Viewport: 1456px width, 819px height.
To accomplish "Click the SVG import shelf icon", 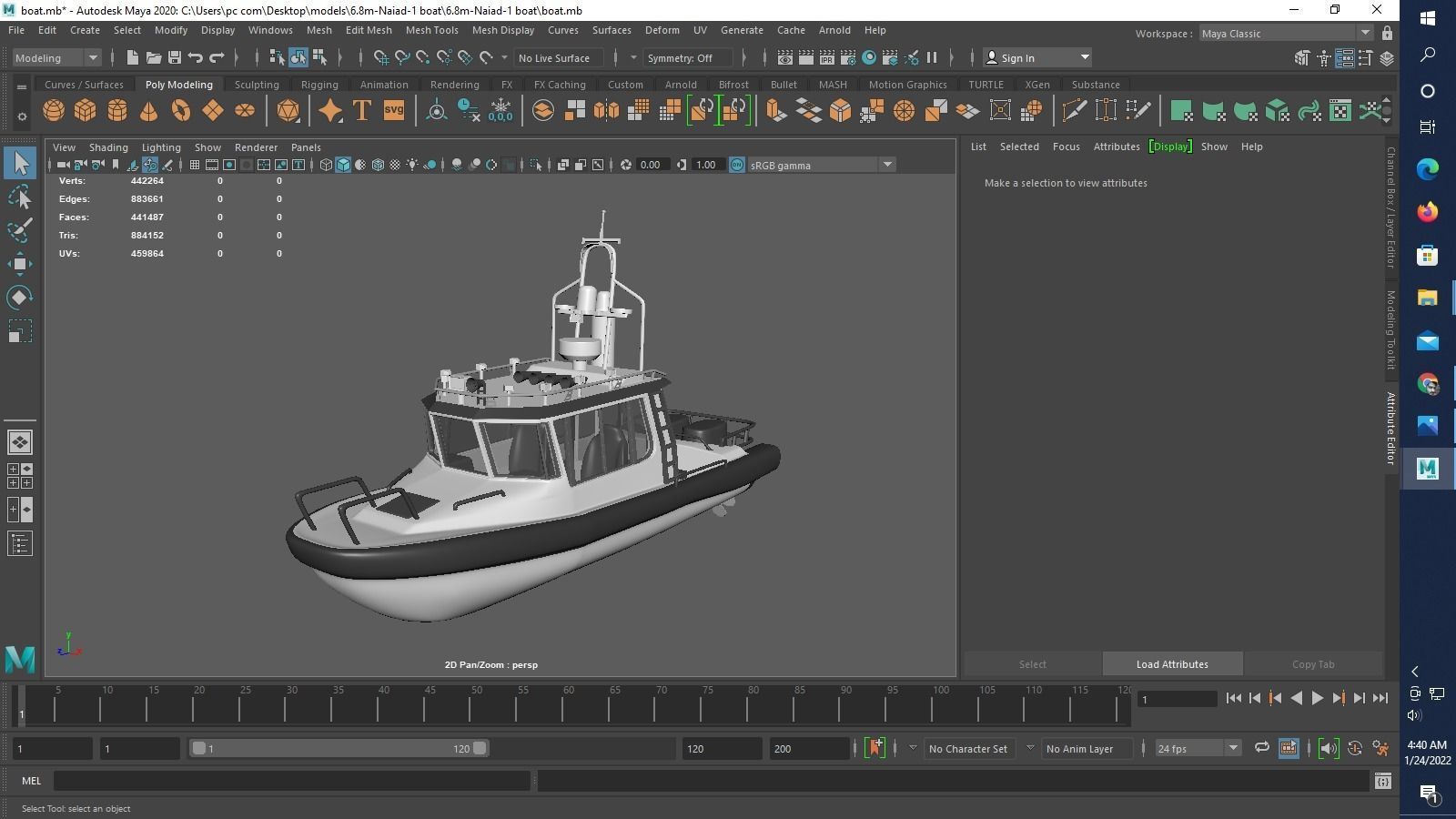I will tap(393, 111).
